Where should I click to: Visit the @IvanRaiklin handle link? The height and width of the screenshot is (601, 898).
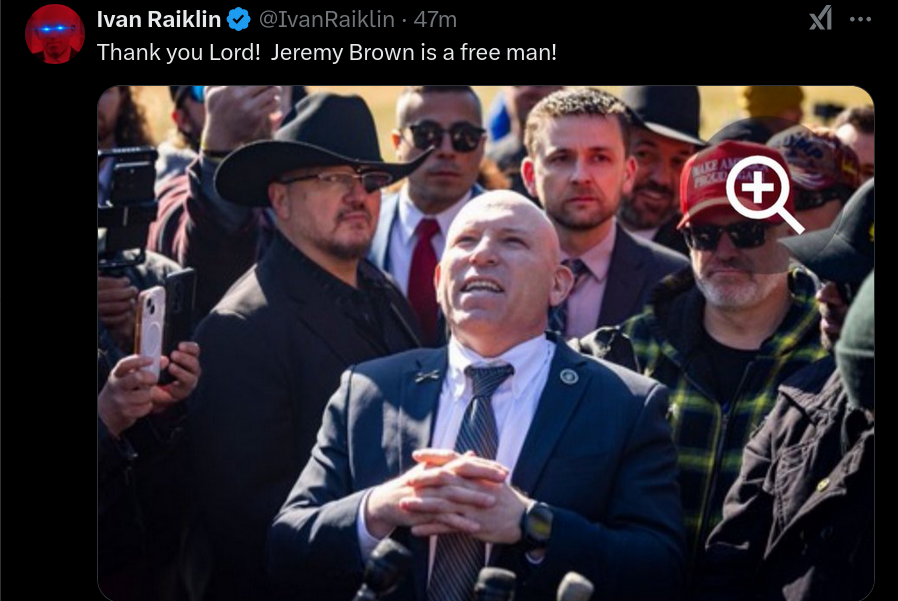(326, 19)
